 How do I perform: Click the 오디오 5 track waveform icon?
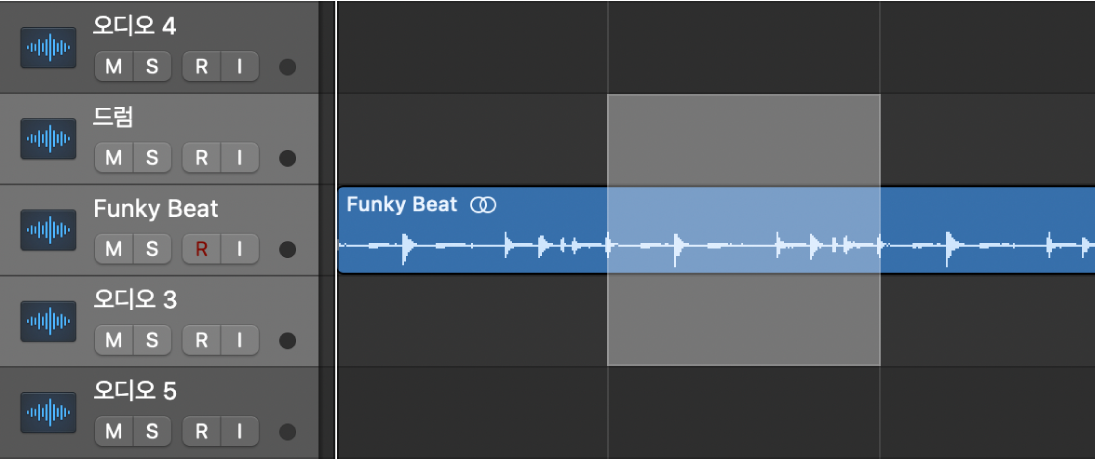tap(49, 412)
